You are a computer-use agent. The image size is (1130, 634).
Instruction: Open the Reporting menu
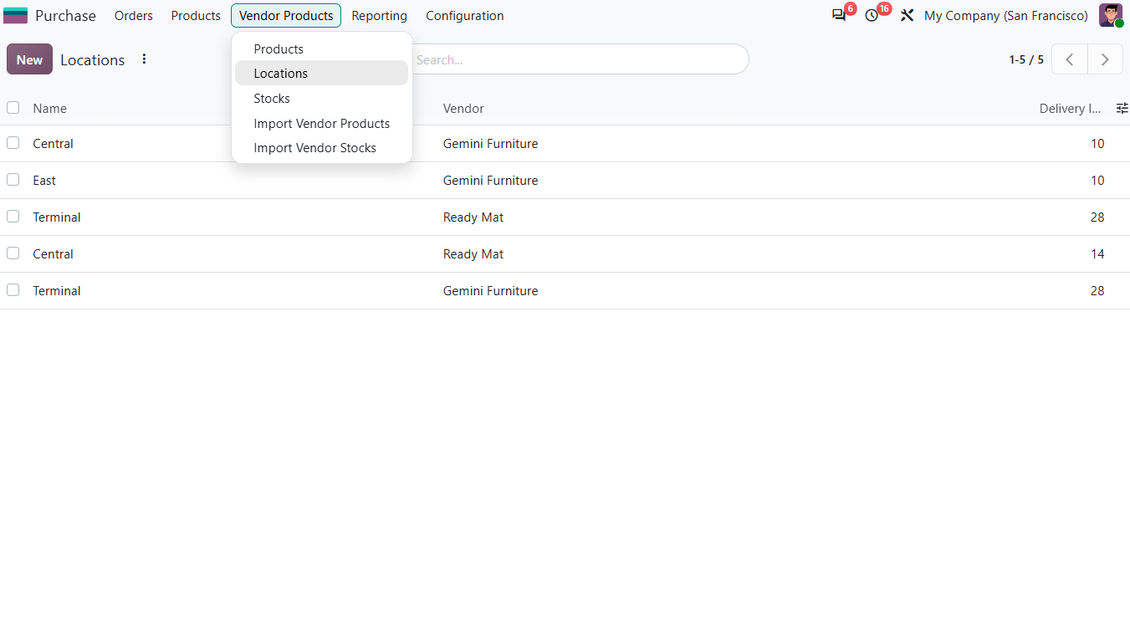click(379, 15)
